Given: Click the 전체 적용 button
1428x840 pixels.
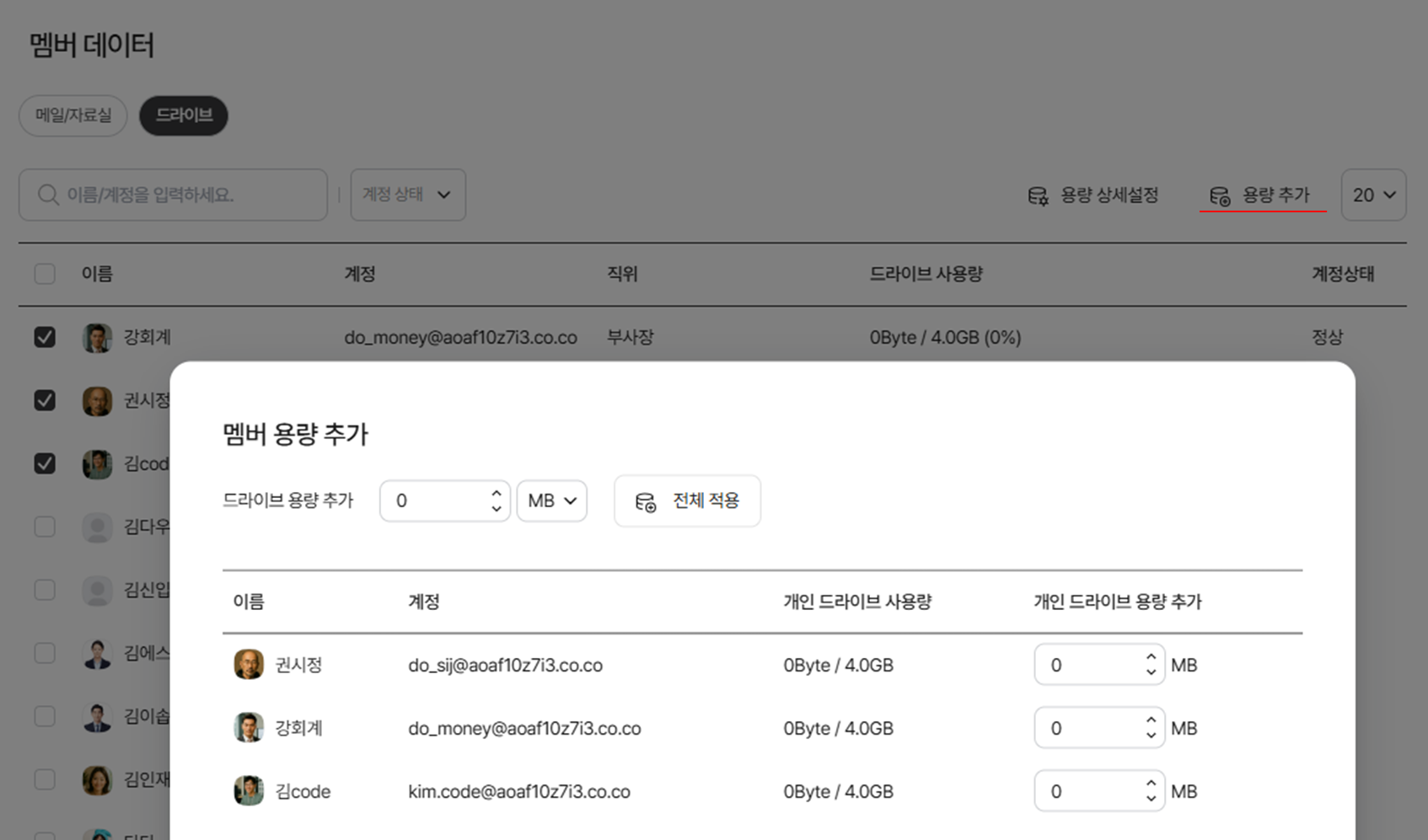Looking at the screenshot, I should tap(687, 500).
